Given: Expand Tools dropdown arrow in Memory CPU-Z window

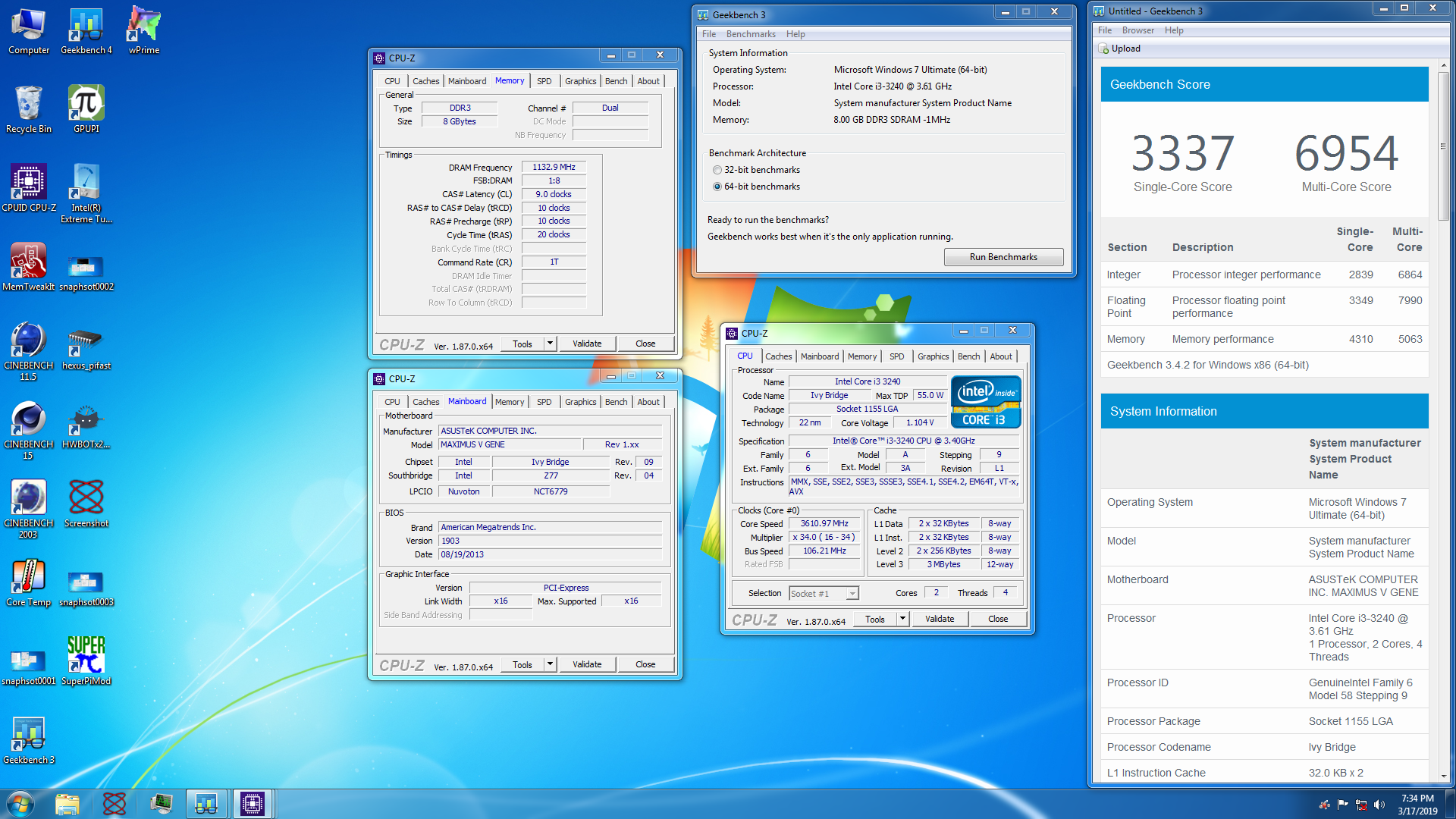Looking at the screenshot, I should pos(550,344).
